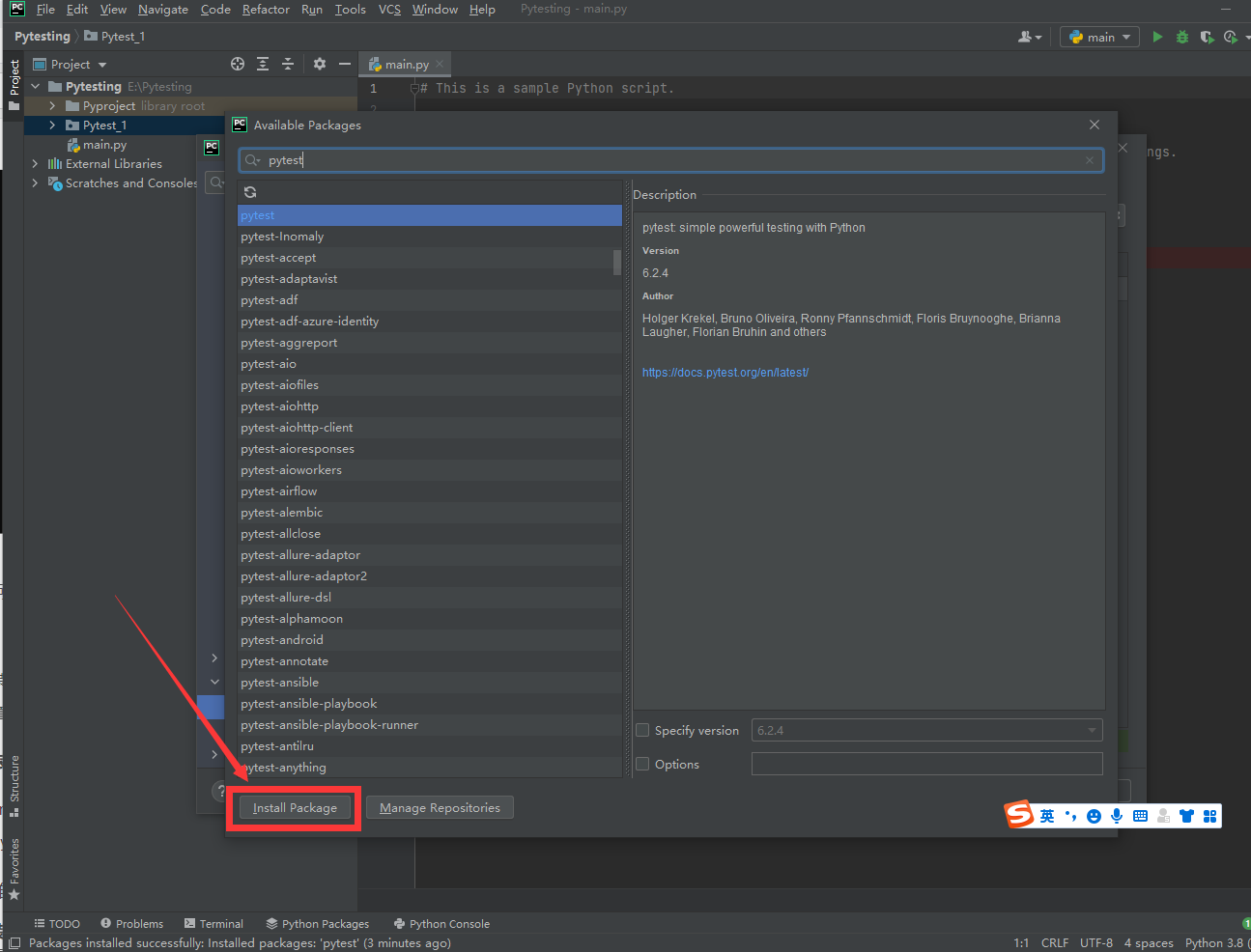1251x952 pixels.
Task: Activate Sogou voice input microphone
Action: pyautogui.click(x=1117, y=816)
